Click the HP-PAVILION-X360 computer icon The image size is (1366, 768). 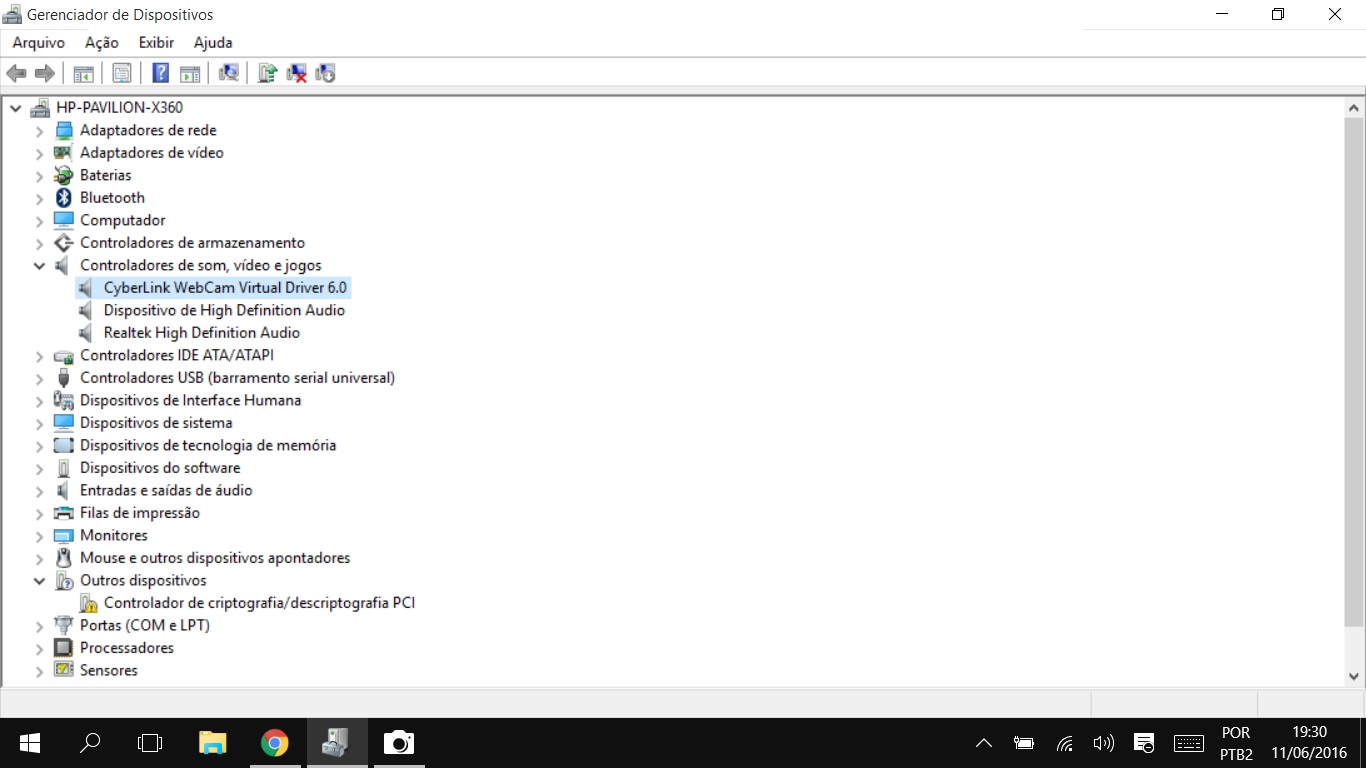tap(40, 108)
